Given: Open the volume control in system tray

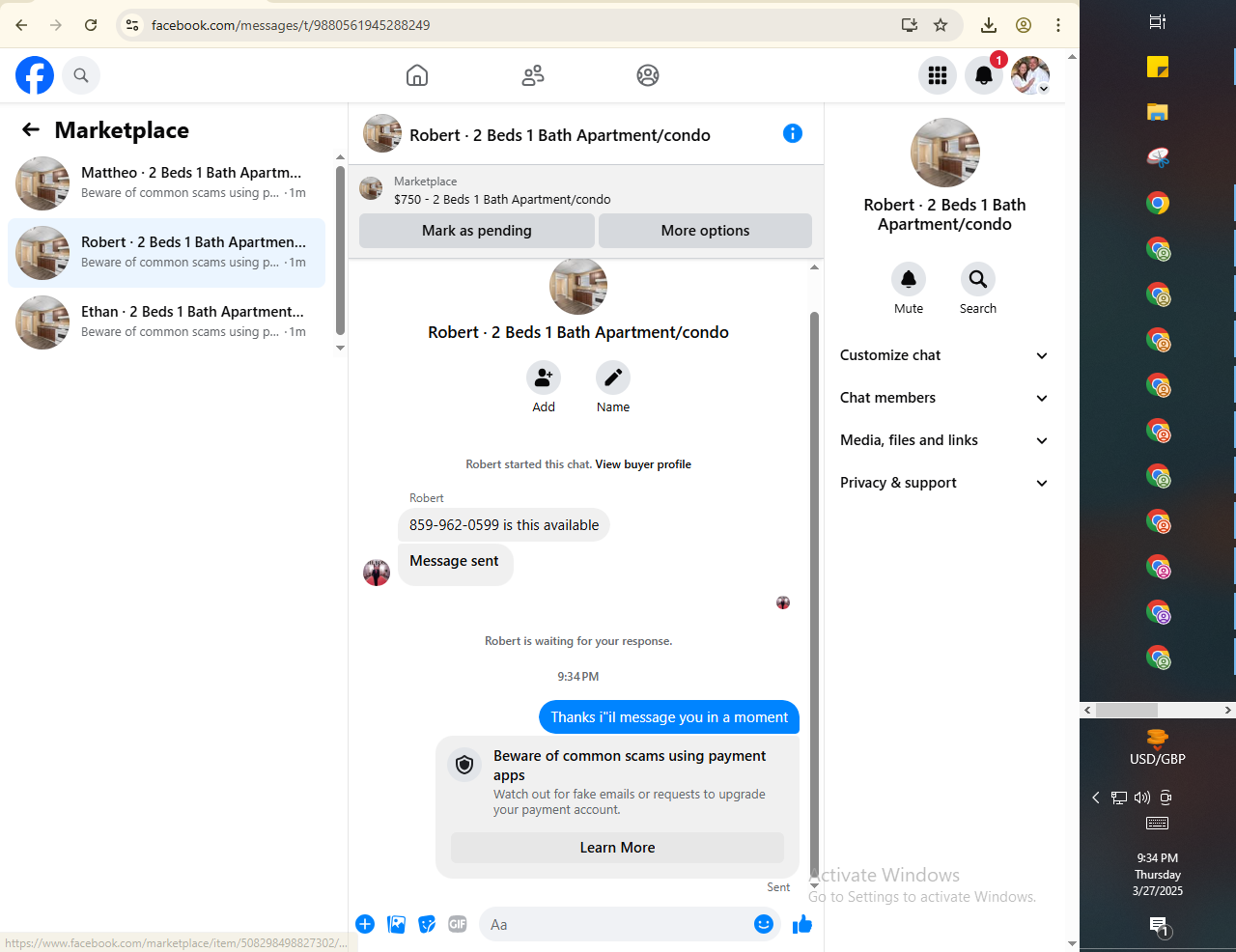Looking at the screenshot, I should (x=1142, y=798).
